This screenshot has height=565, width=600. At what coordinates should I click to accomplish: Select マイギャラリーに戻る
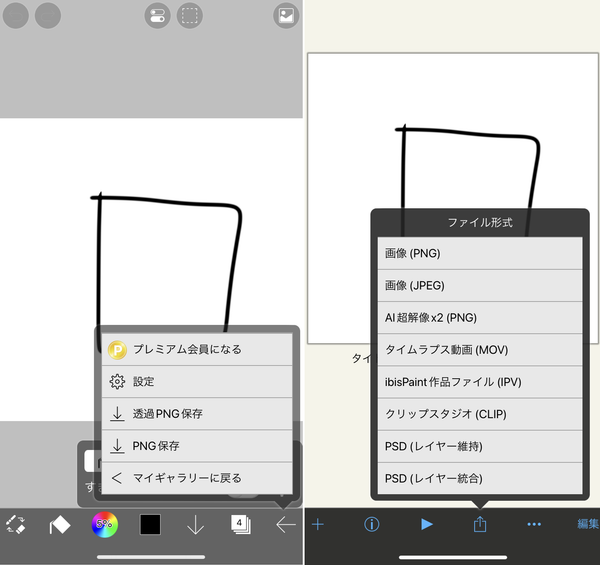tap(197, 478)
